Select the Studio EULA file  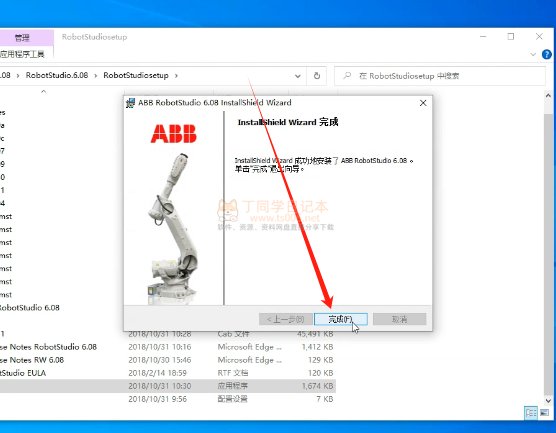(23, 373)
